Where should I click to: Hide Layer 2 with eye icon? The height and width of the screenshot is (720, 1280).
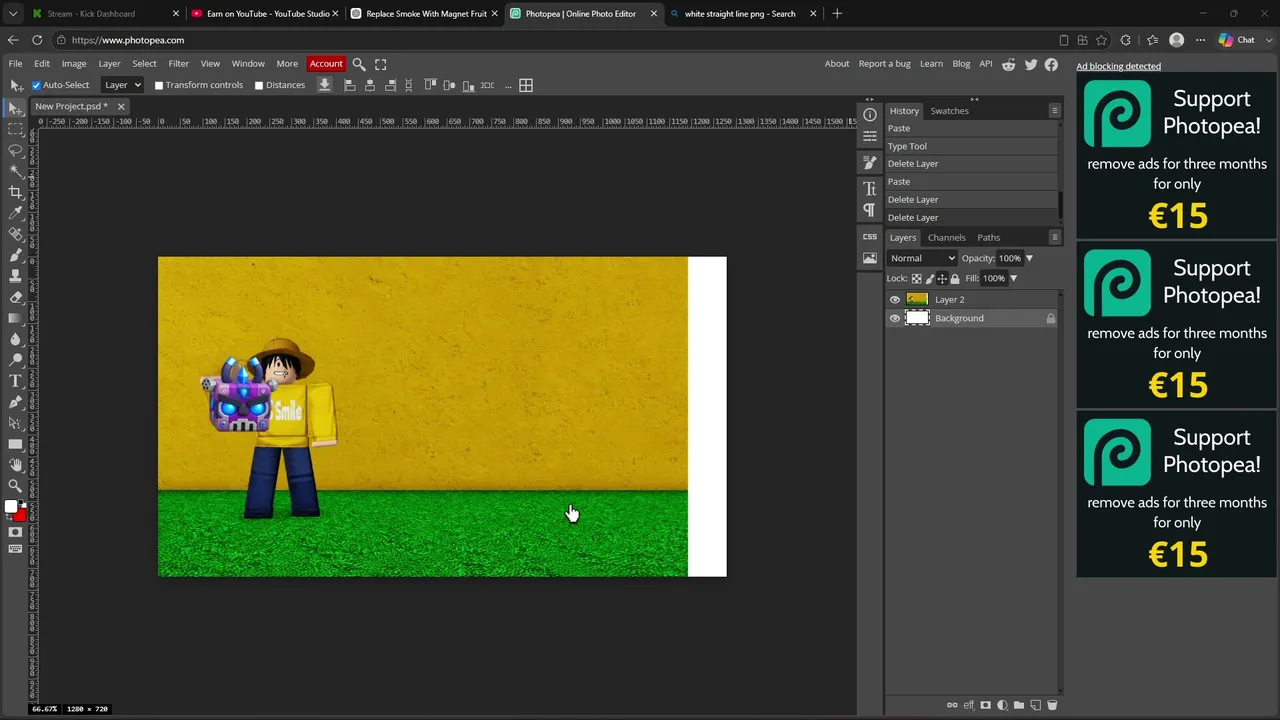[894, 300]
